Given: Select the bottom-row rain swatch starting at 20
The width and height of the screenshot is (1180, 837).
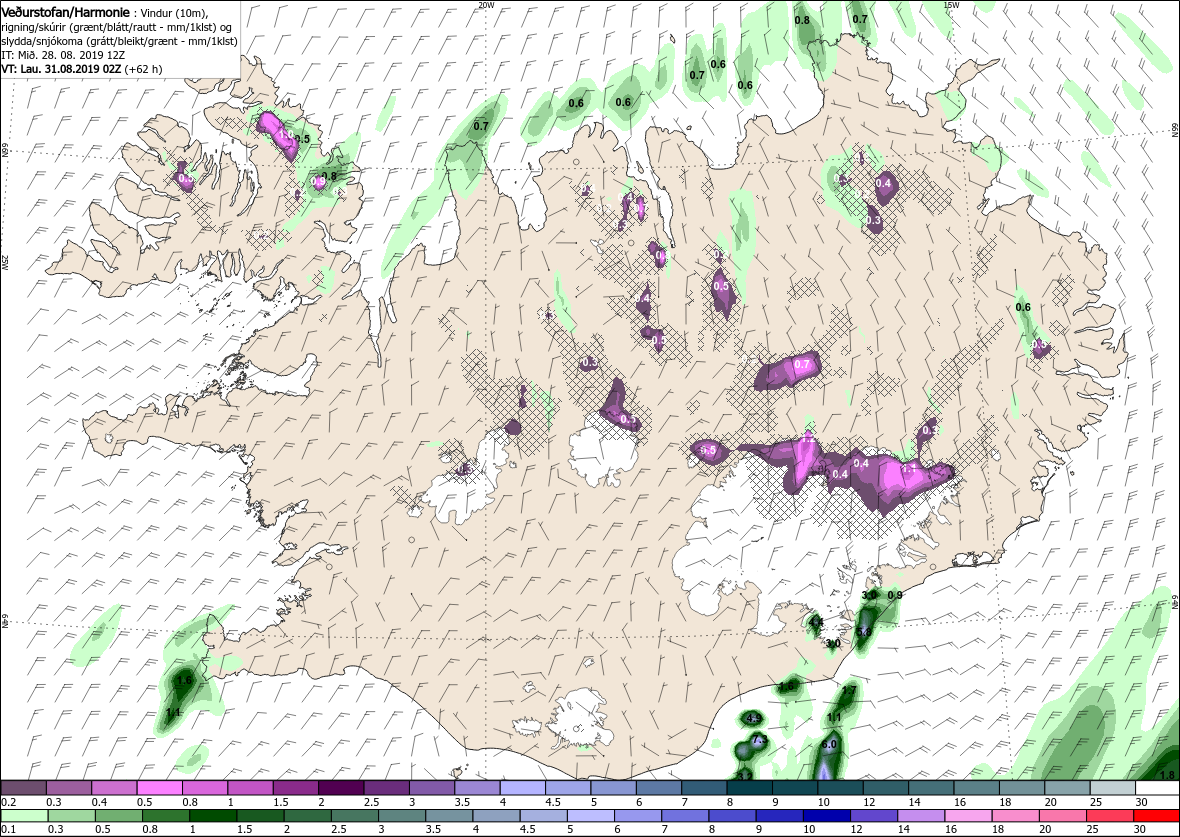Looking at the screenshot, I should (1061, 817).
